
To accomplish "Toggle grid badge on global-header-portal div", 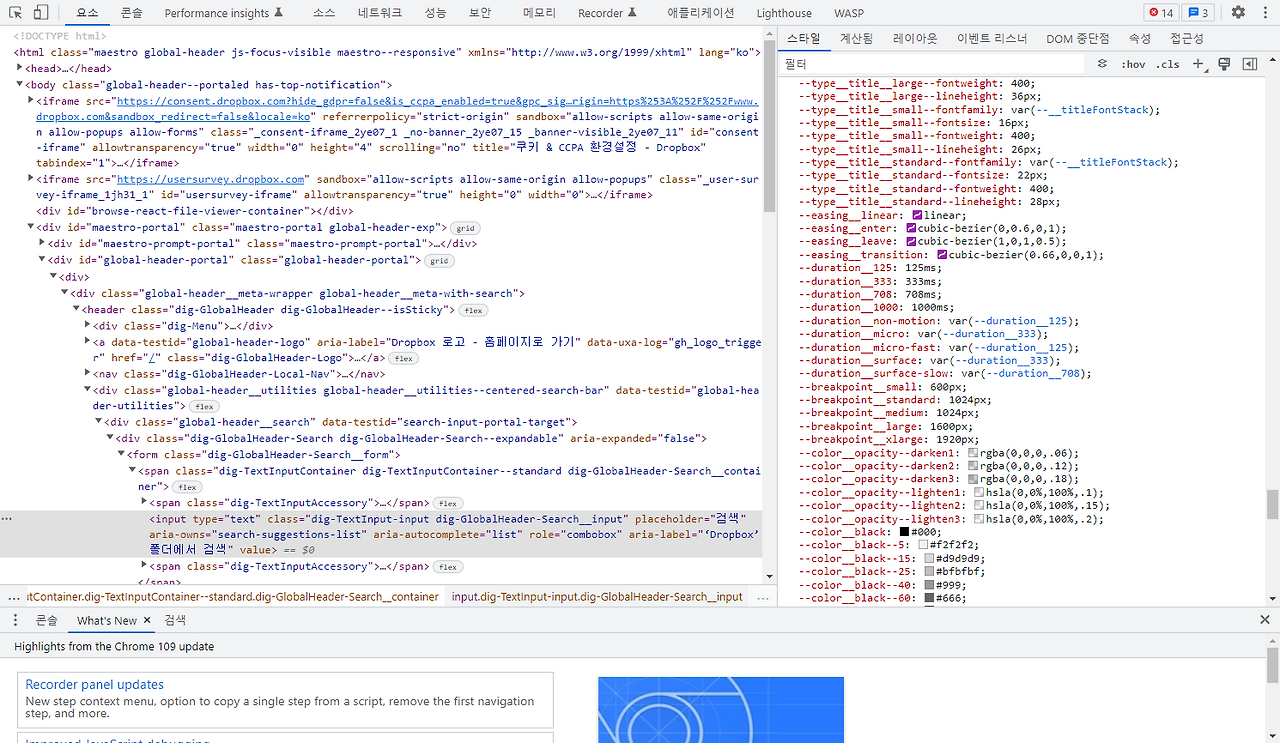I will tap(439, 261).
